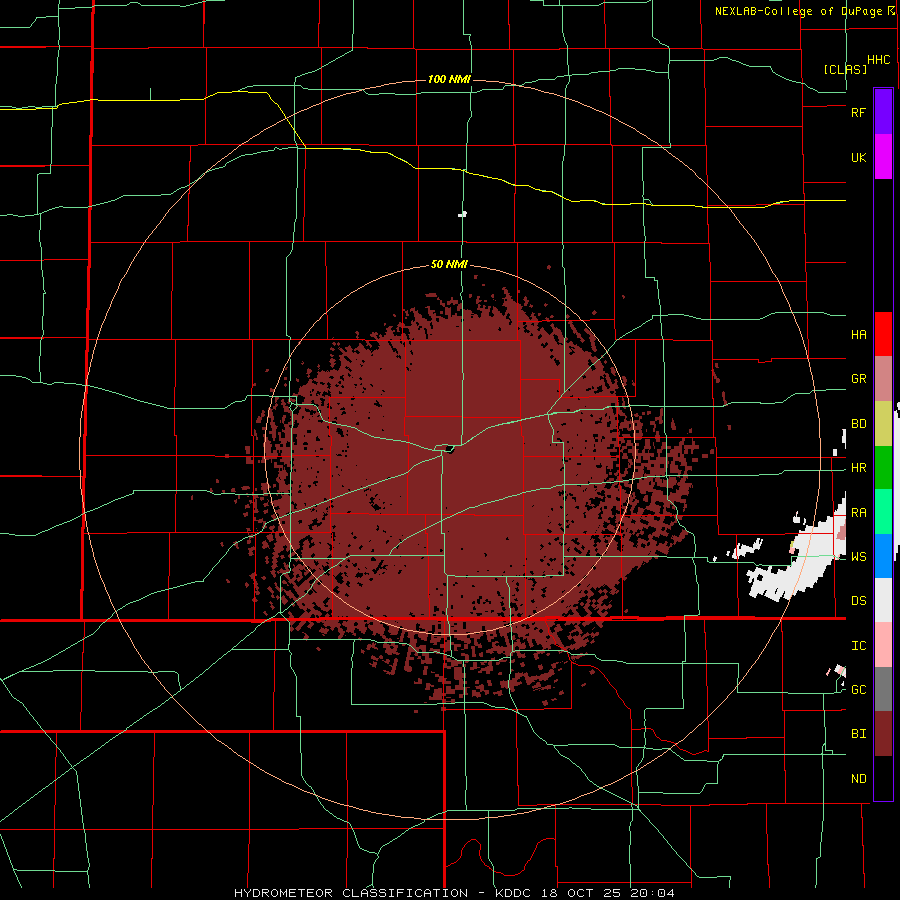Click the UK legend label

[x=859, y=157]
